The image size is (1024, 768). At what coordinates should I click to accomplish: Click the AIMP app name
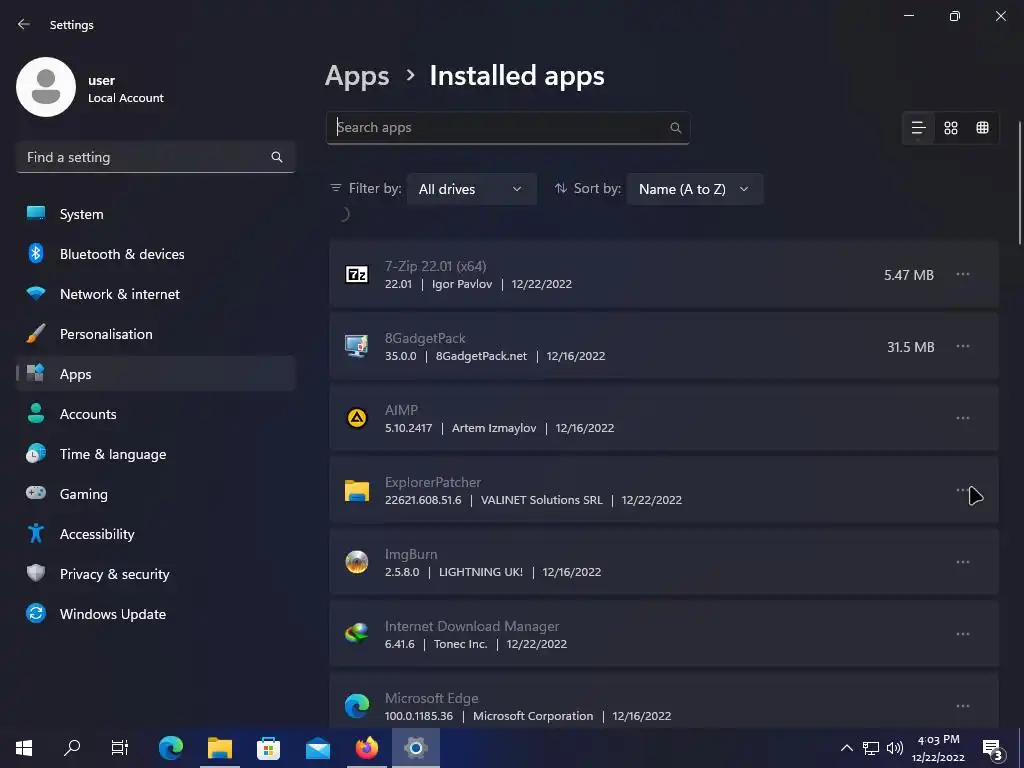click(401, 410)
